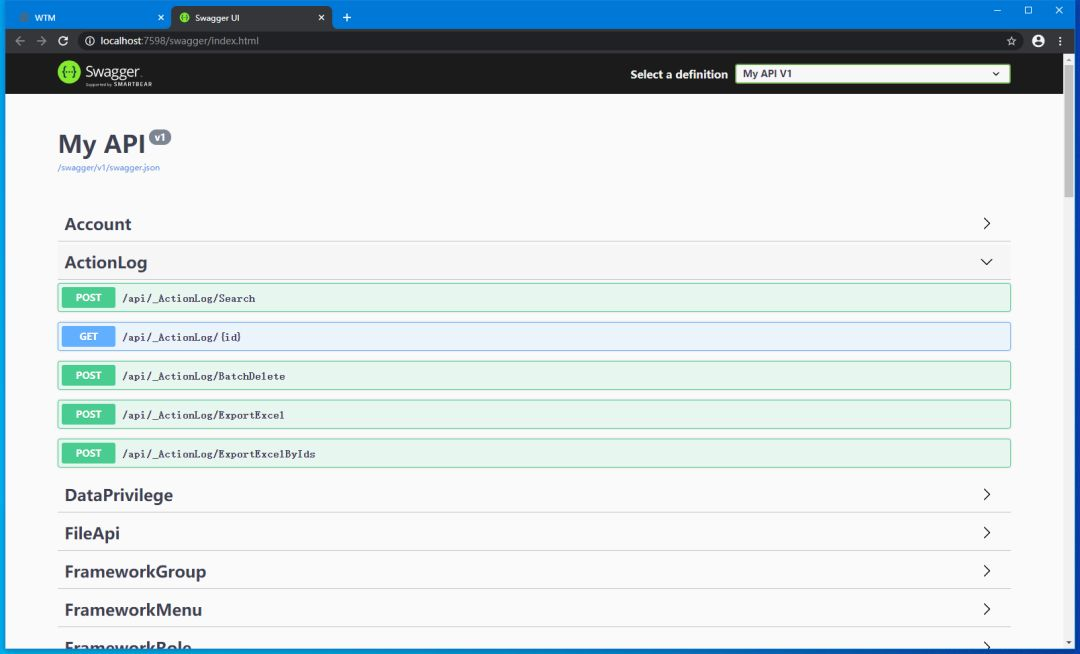The image size is (1080, 654).
Task: Click the POST badge for Search
Action: point(88,297)
